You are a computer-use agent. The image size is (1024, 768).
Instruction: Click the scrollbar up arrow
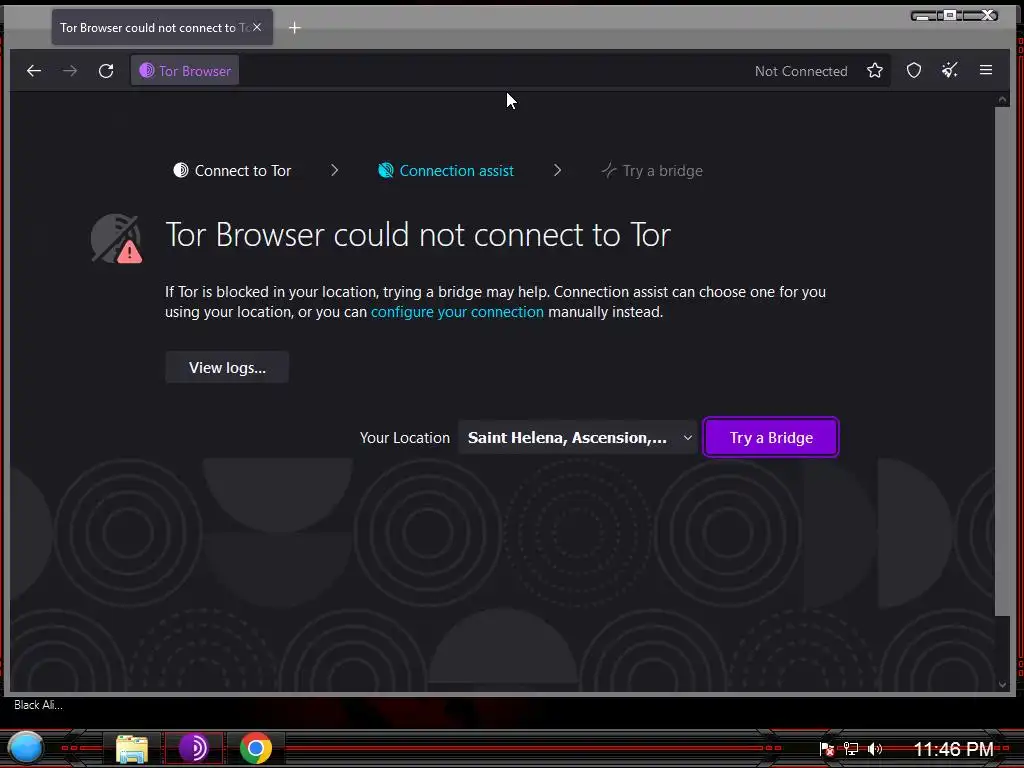tap(1002, 99)
